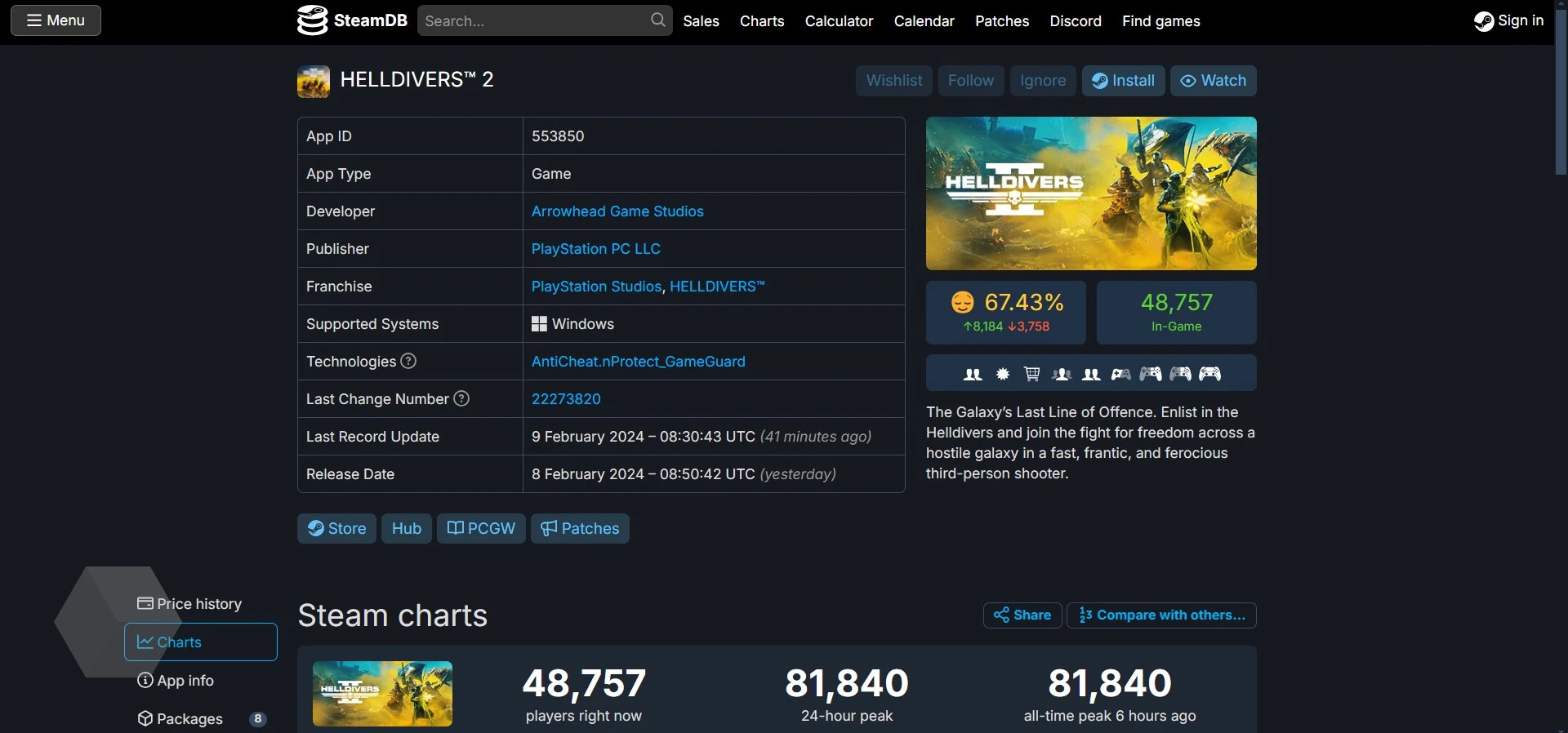Click the book icon on the PCGW button

click(x=456, y=528)
